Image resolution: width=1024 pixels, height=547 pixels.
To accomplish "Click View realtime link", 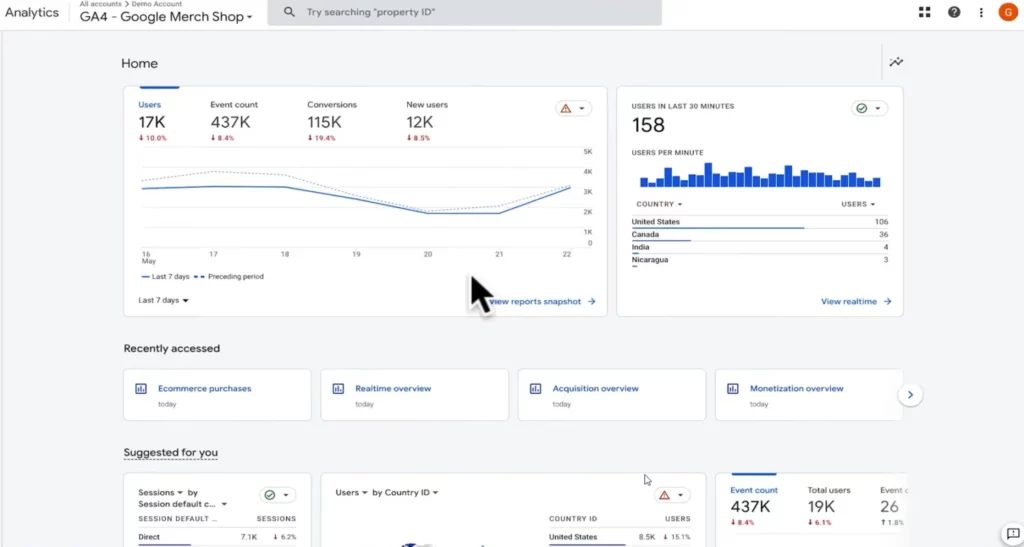I will (856, 302).
